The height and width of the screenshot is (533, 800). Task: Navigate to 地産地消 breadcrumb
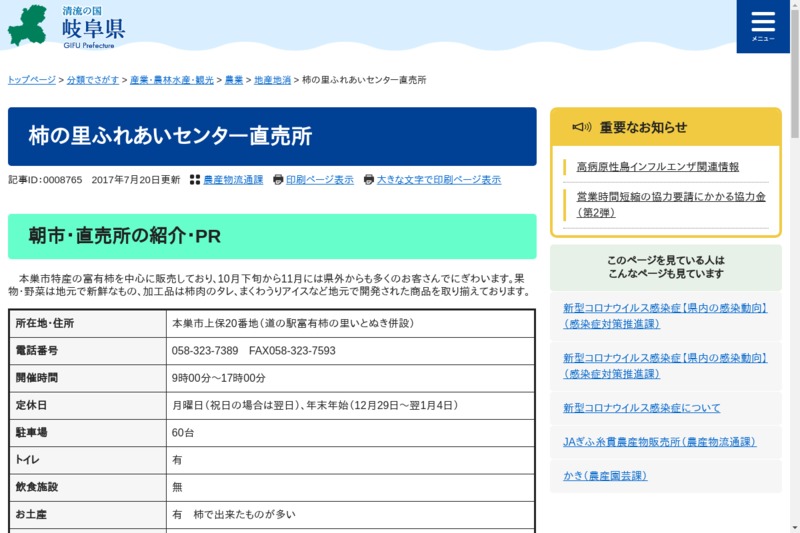click(x=272, y=80)
